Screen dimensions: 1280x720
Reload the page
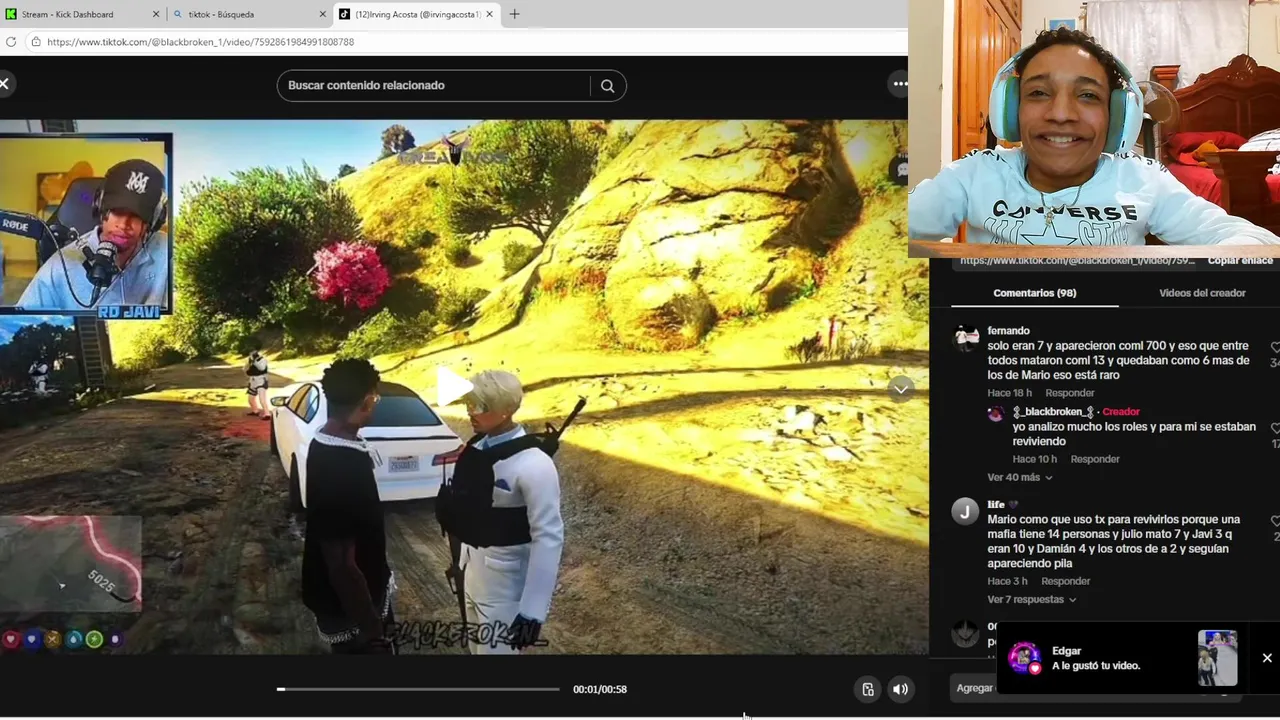11,42
